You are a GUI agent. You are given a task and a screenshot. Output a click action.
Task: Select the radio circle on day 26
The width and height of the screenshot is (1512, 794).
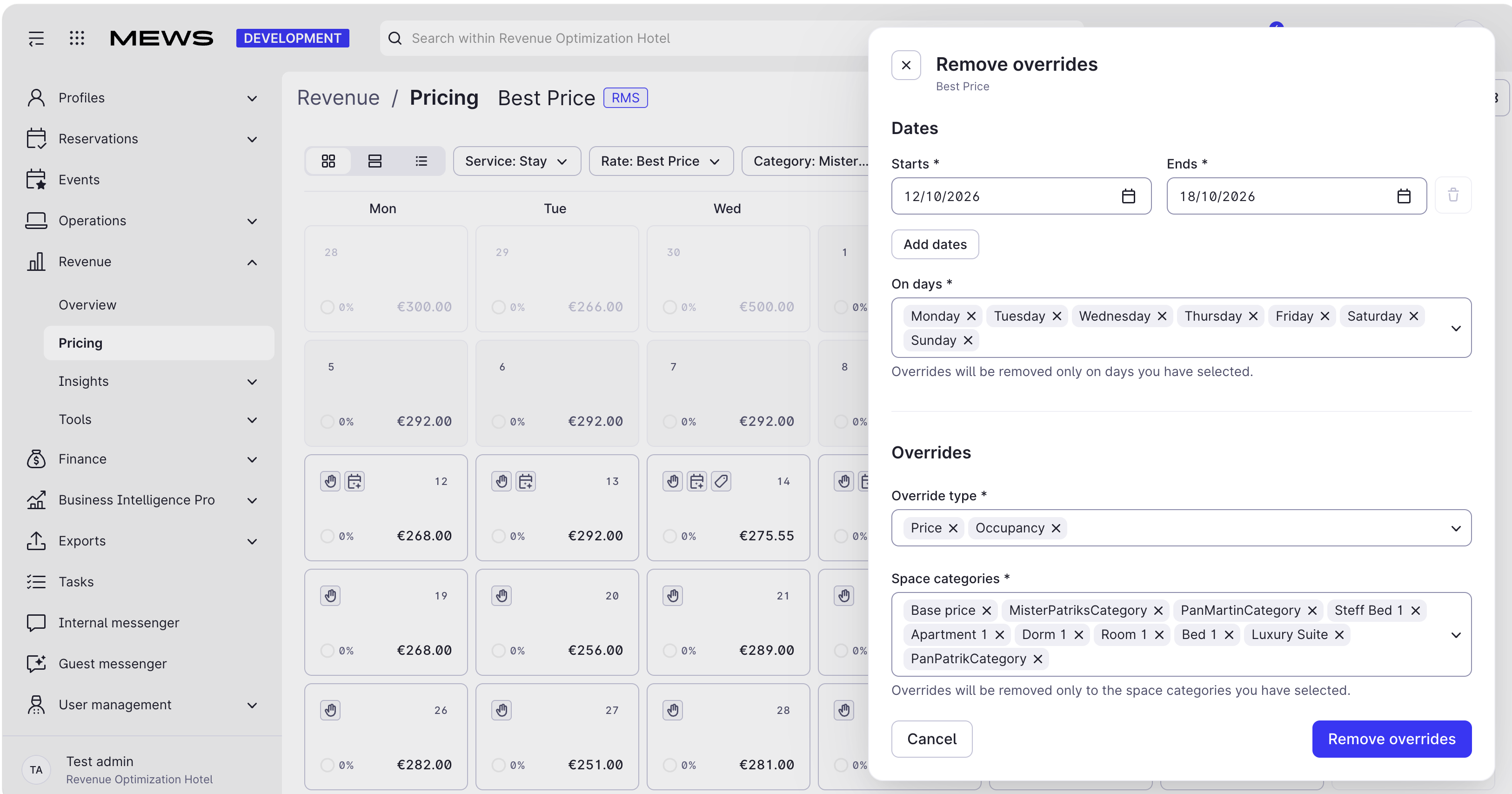(x=327, y=765)
